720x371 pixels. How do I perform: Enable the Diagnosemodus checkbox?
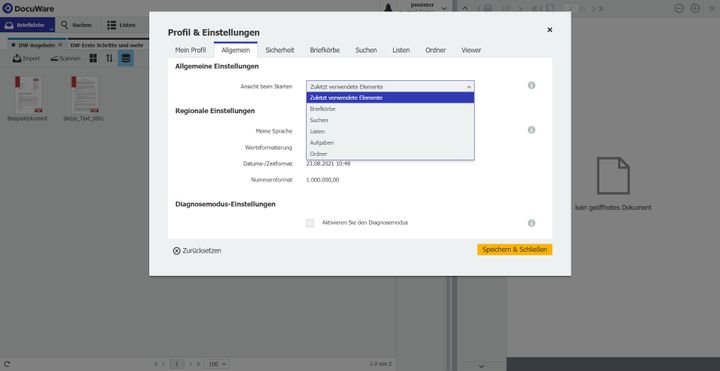pyautogui.click(x=310, y=223)
